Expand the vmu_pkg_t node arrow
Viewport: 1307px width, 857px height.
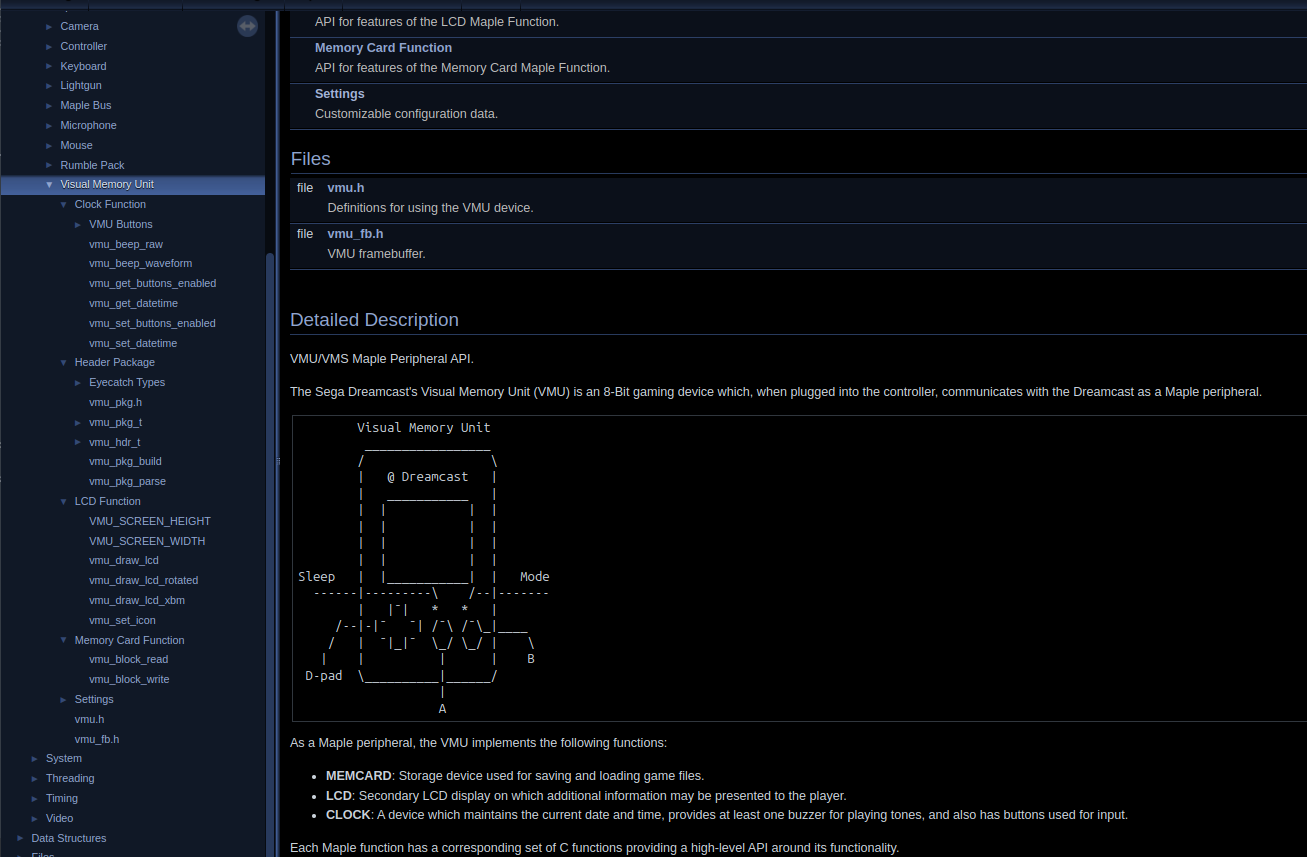tap(78, 422)
